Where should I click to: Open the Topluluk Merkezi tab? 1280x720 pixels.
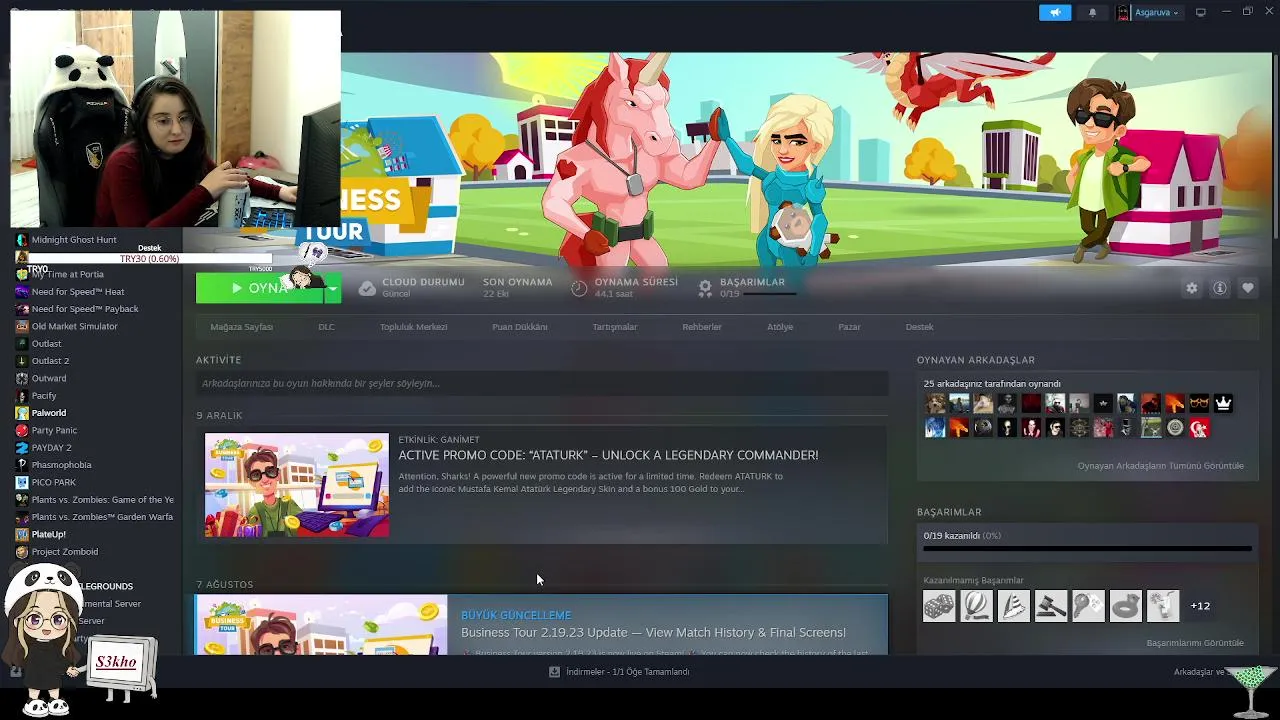[413, 327]
